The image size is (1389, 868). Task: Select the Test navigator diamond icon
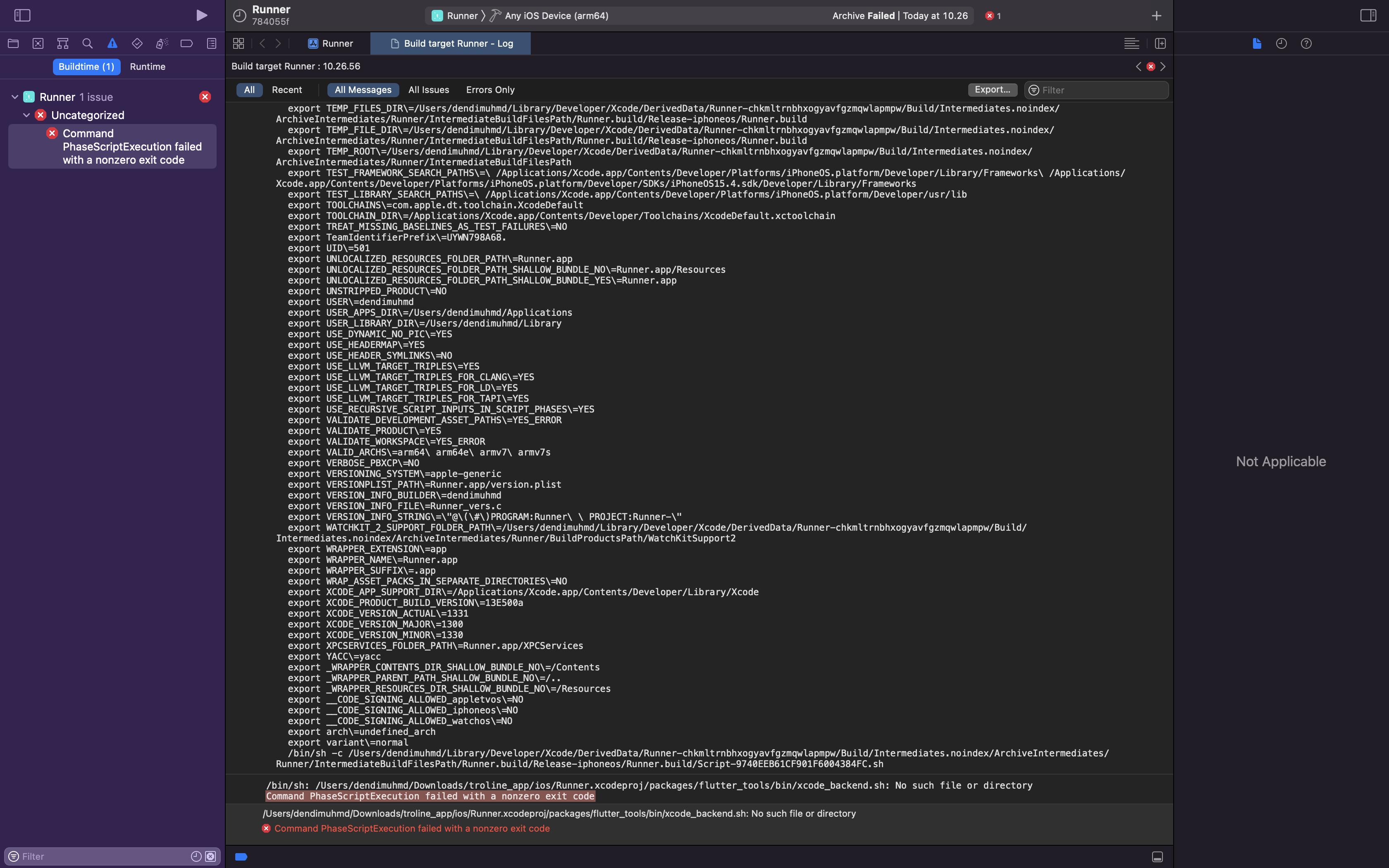136,44
